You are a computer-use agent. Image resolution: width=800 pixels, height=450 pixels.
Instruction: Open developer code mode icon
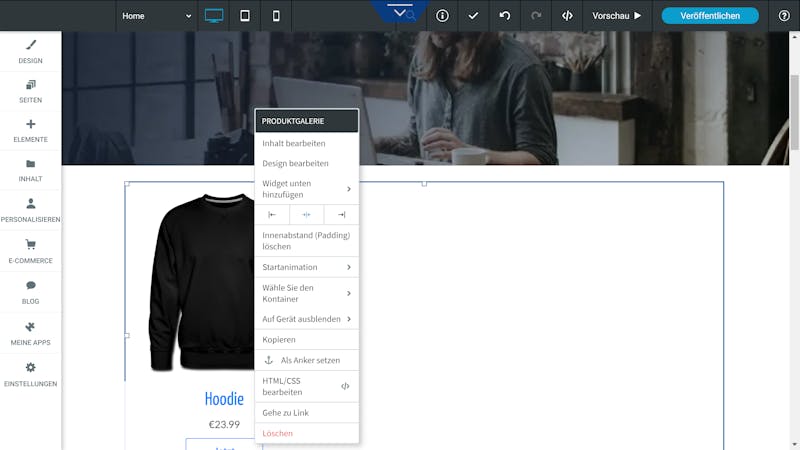pos(567,16)
